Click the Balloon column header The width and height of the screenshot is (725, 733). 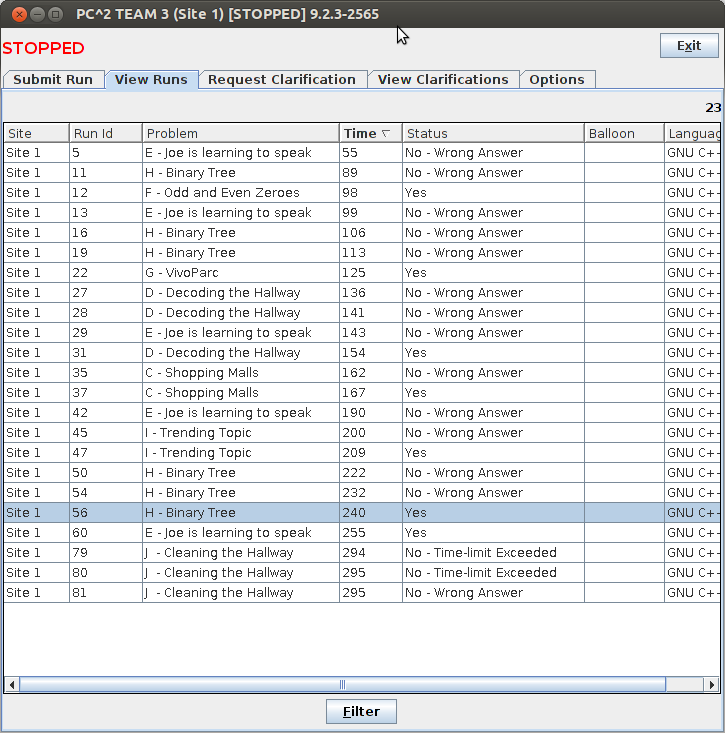coord(623,133)
